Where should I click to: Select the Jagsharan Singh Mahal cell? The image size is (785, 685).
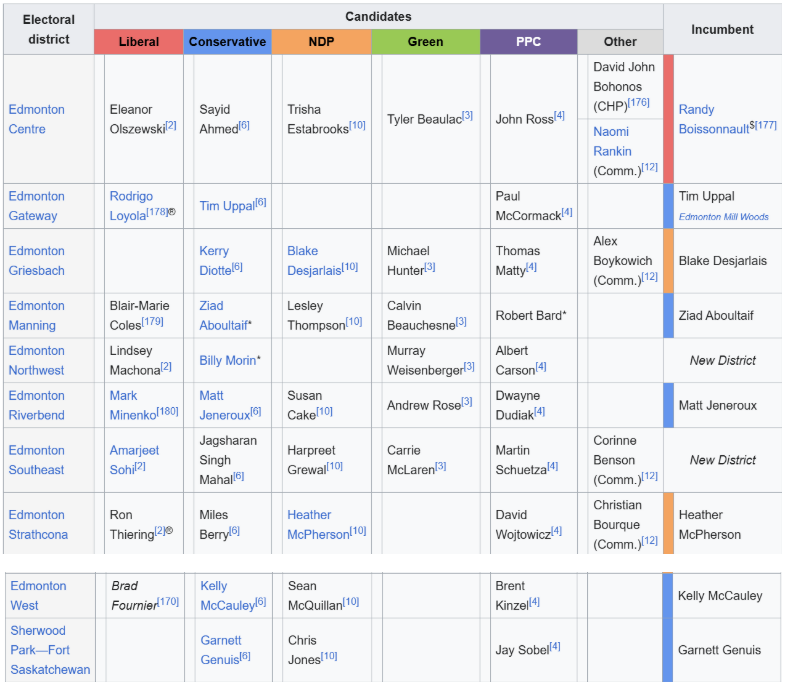point(232,460)
